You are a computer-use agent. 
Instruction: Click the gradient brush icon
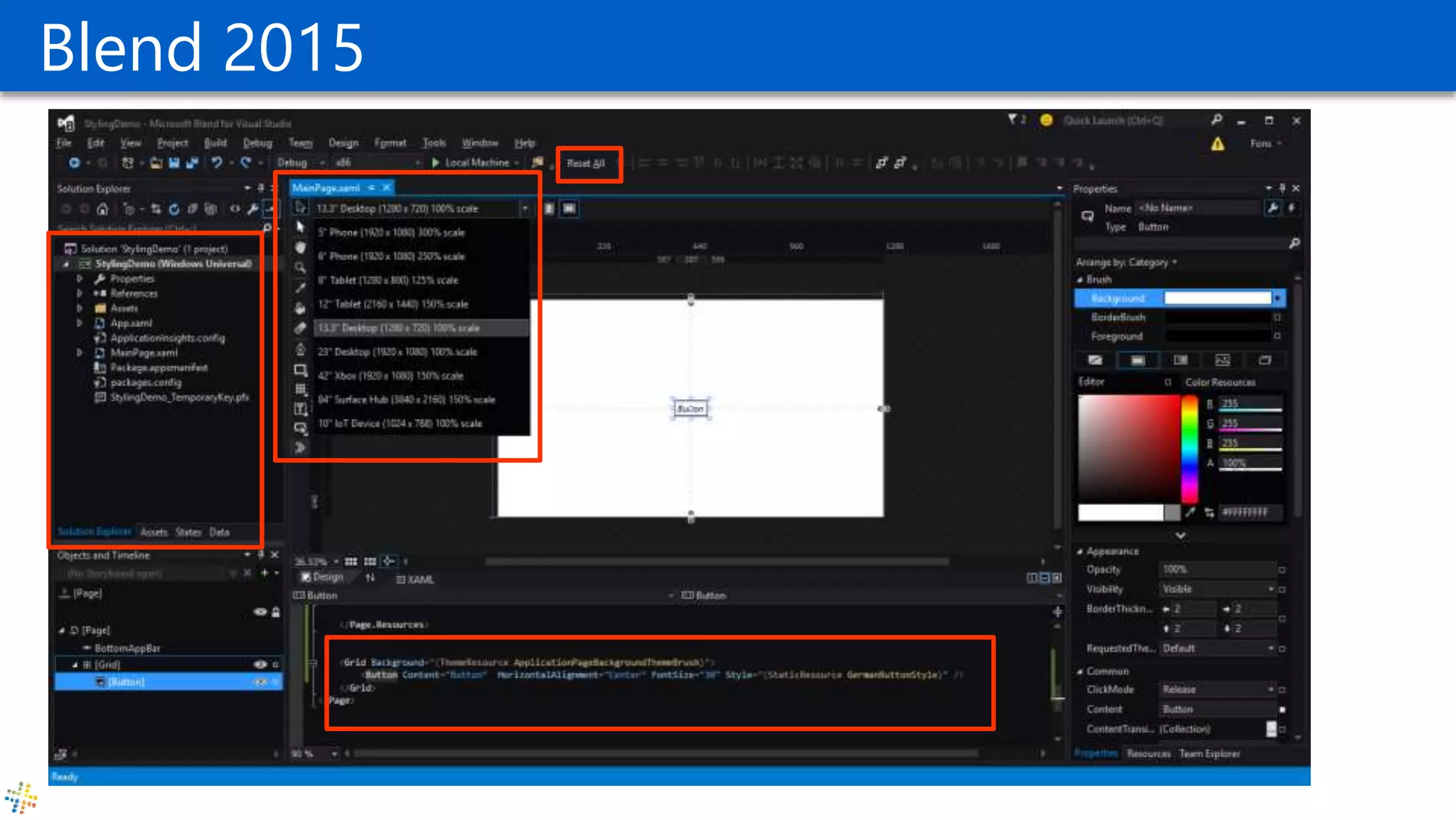coord(1180,361)
